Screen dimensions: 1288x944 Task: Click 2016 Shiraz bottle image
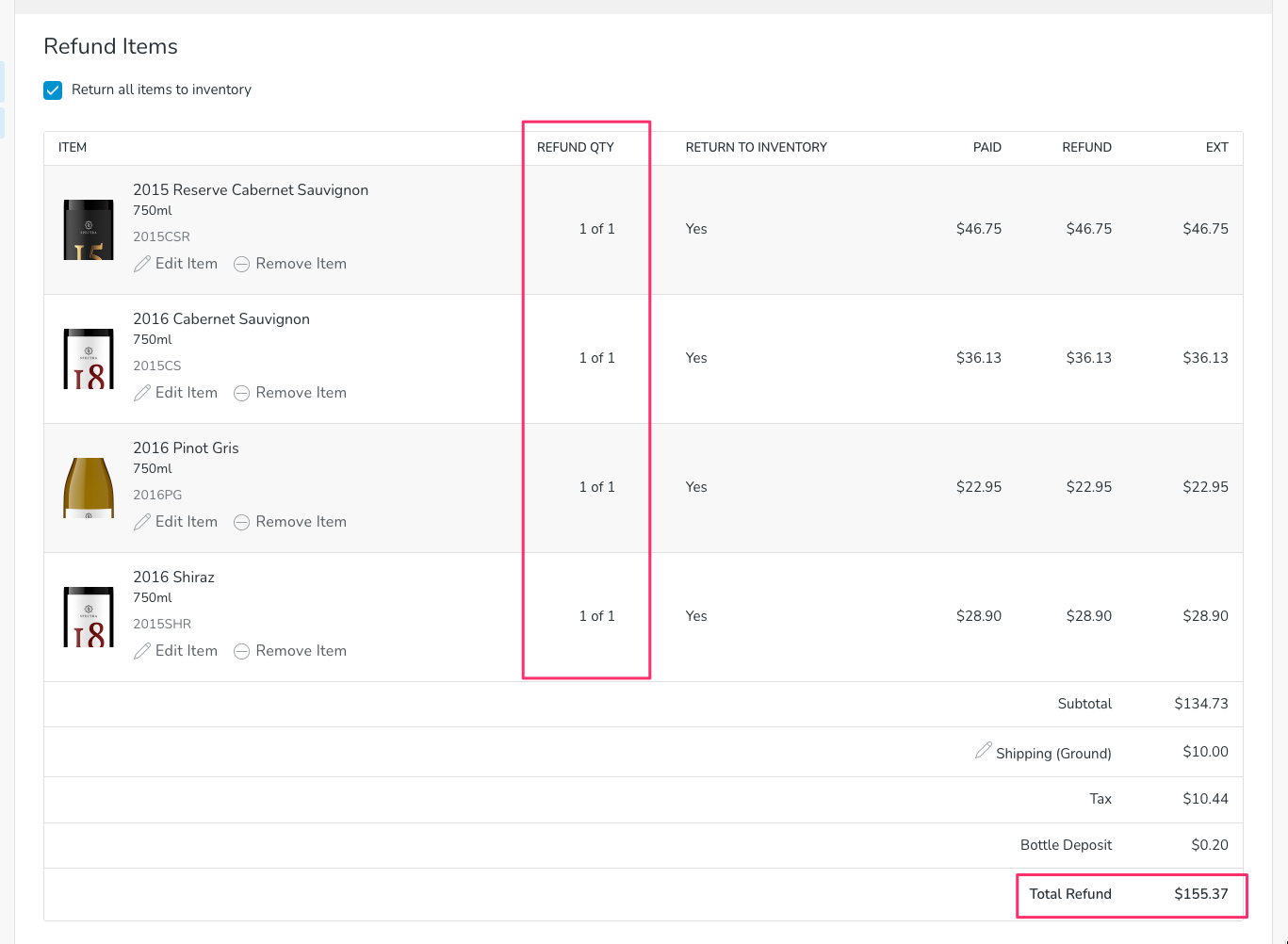(x=89, y=617)
